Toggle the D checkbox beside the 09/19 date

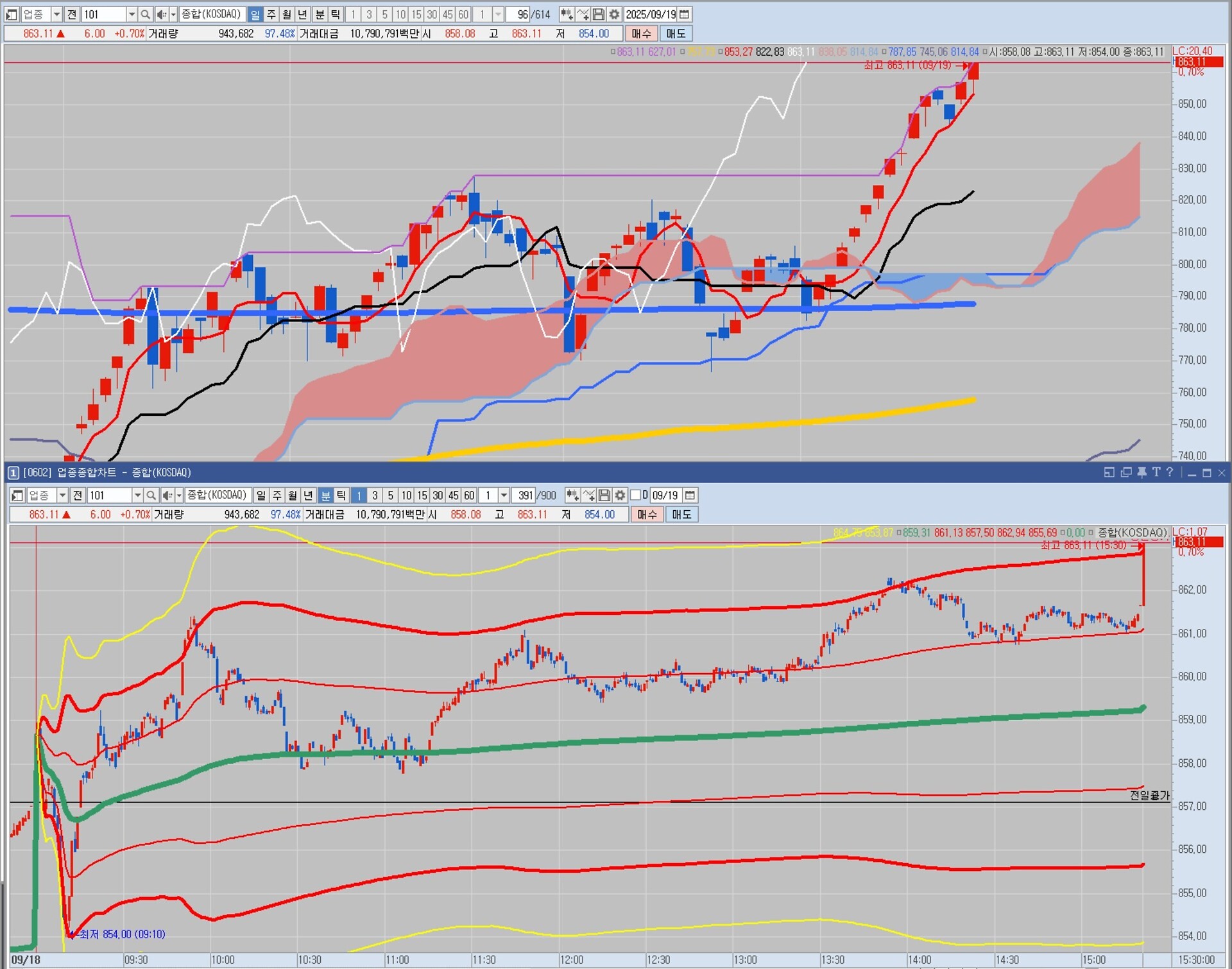coord(636,495)
